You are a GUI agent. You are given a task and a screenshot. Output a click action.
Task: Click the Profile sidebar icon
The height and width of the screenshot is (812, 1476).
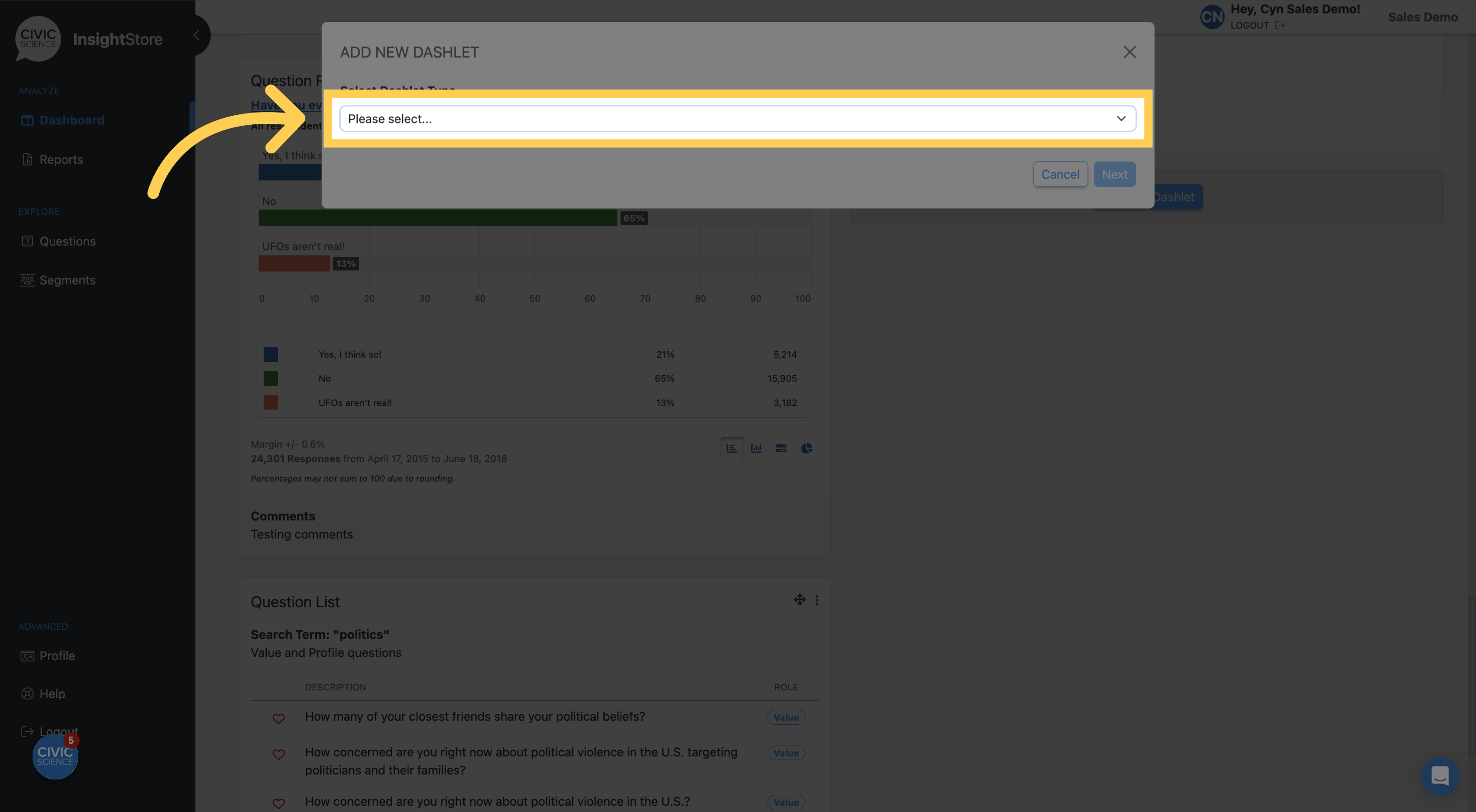coord(27,655)
